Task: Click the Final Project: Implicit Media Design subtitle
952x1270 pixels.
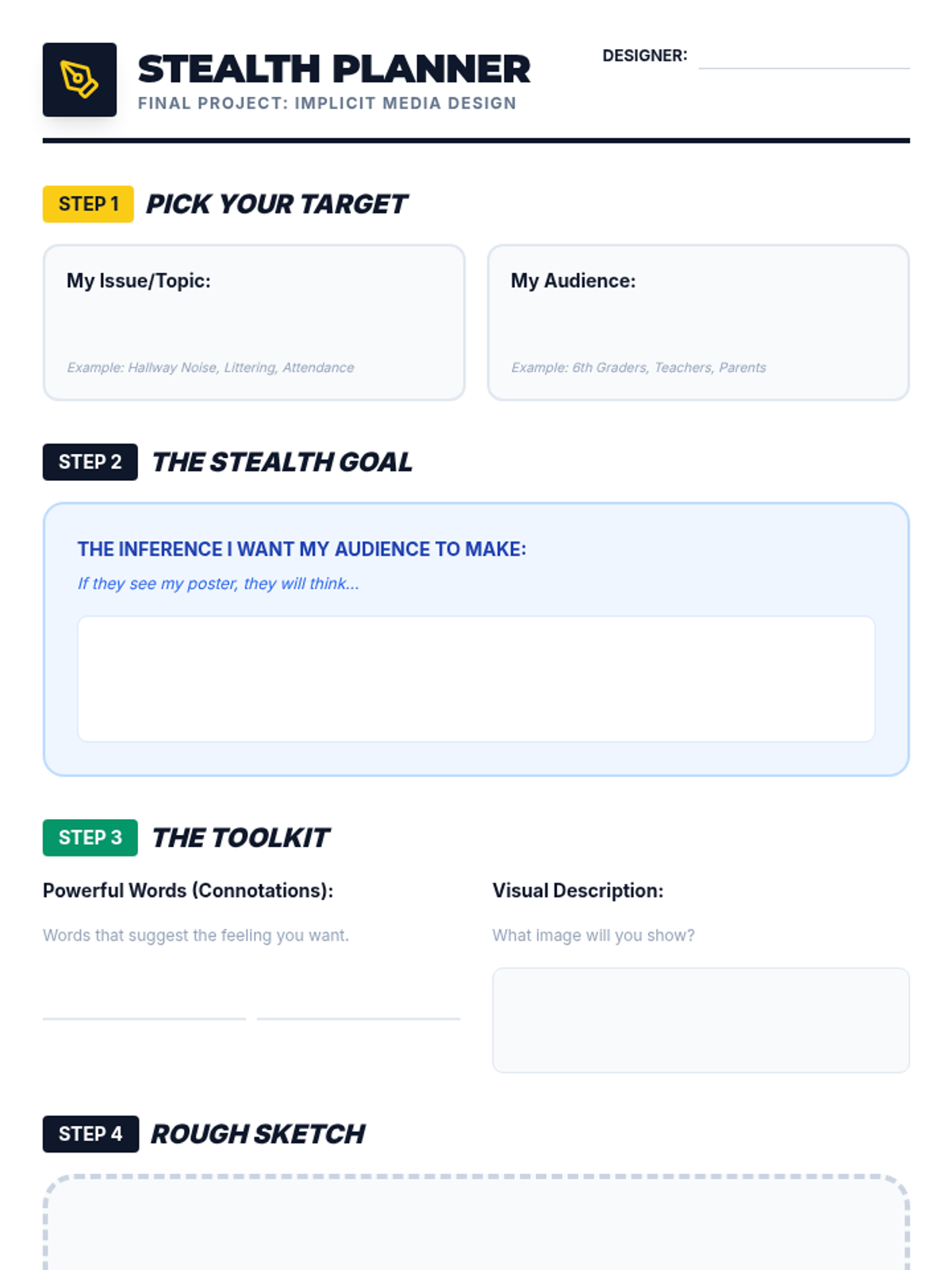Action: [x=327, y=103]
